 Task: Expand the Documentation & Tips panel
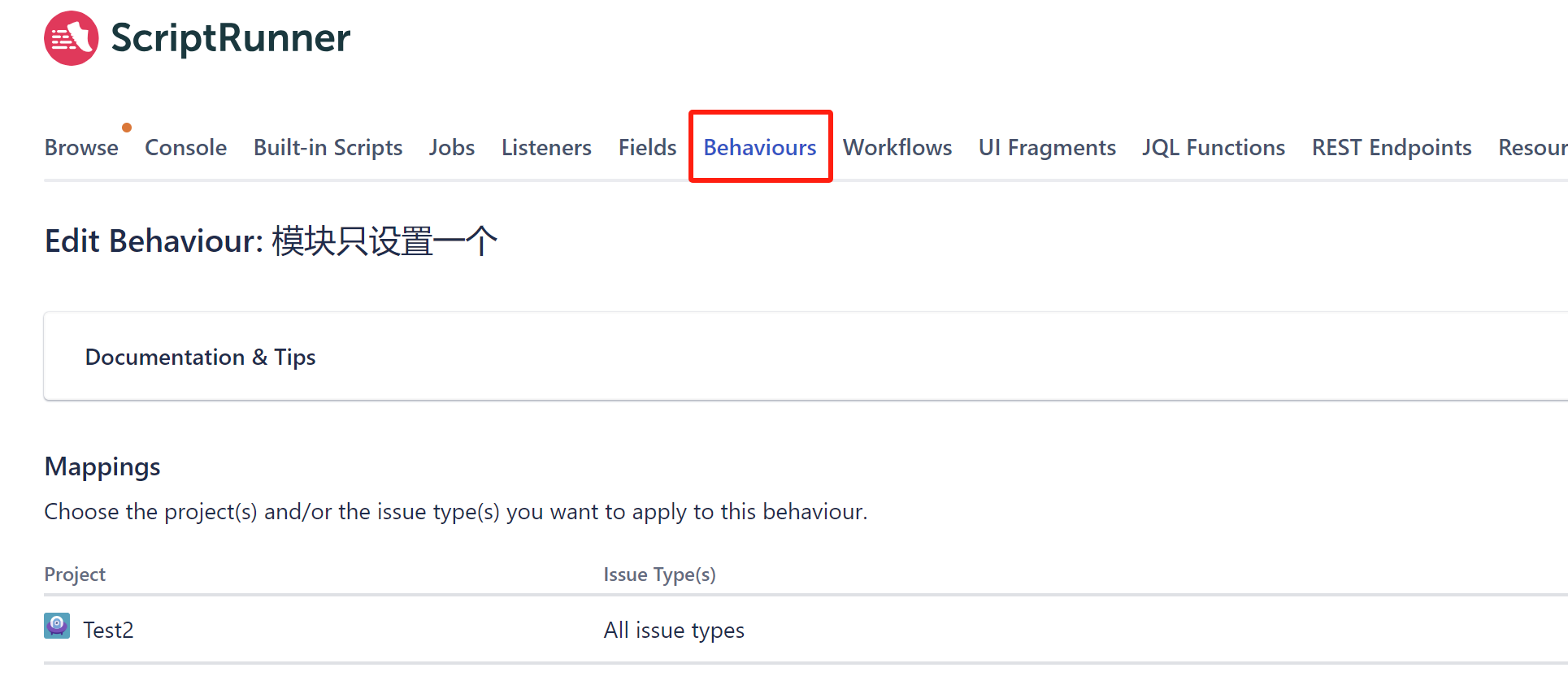click(806, 357)
